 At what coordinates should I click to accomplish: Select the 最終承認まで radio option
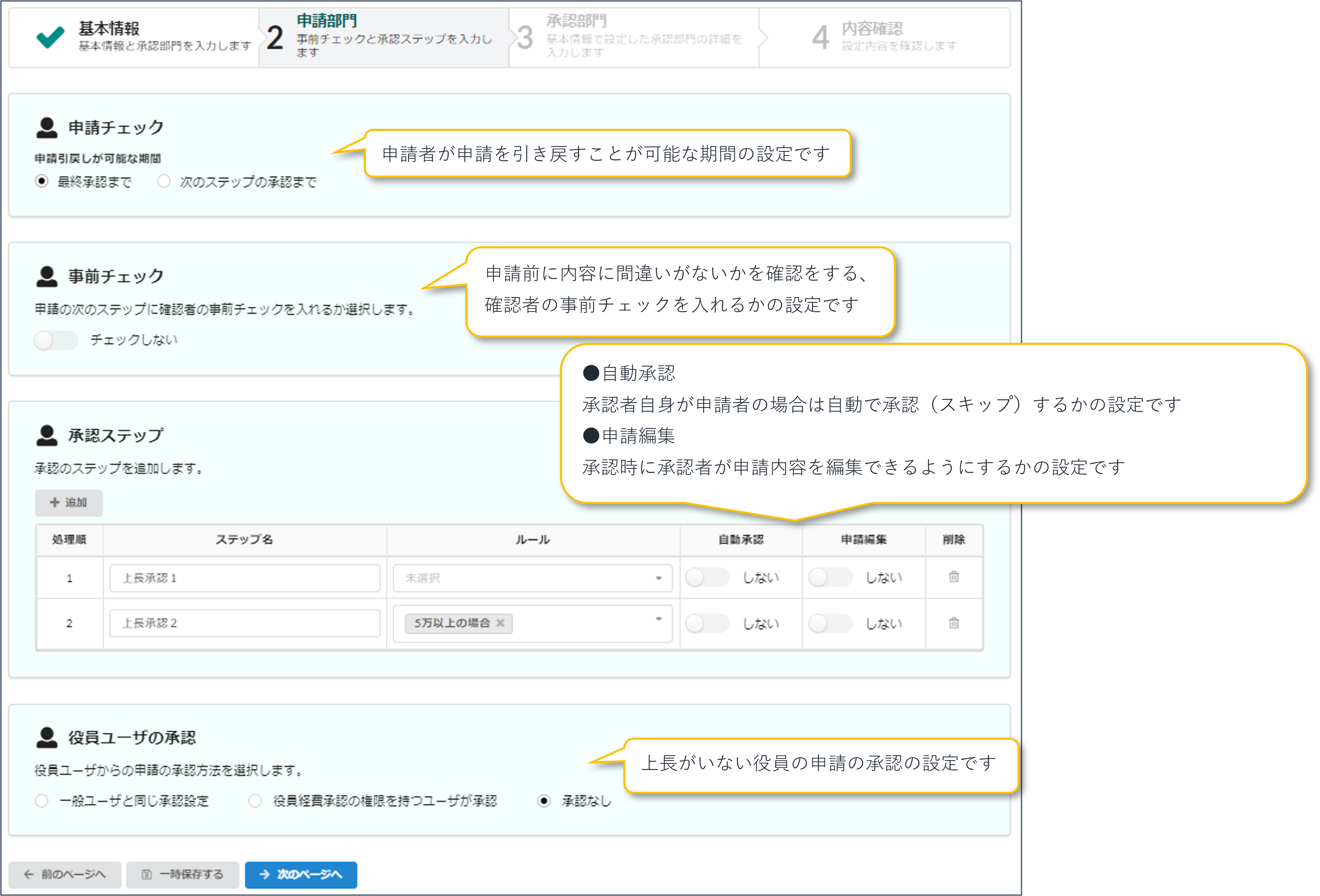tap(41, 181)
